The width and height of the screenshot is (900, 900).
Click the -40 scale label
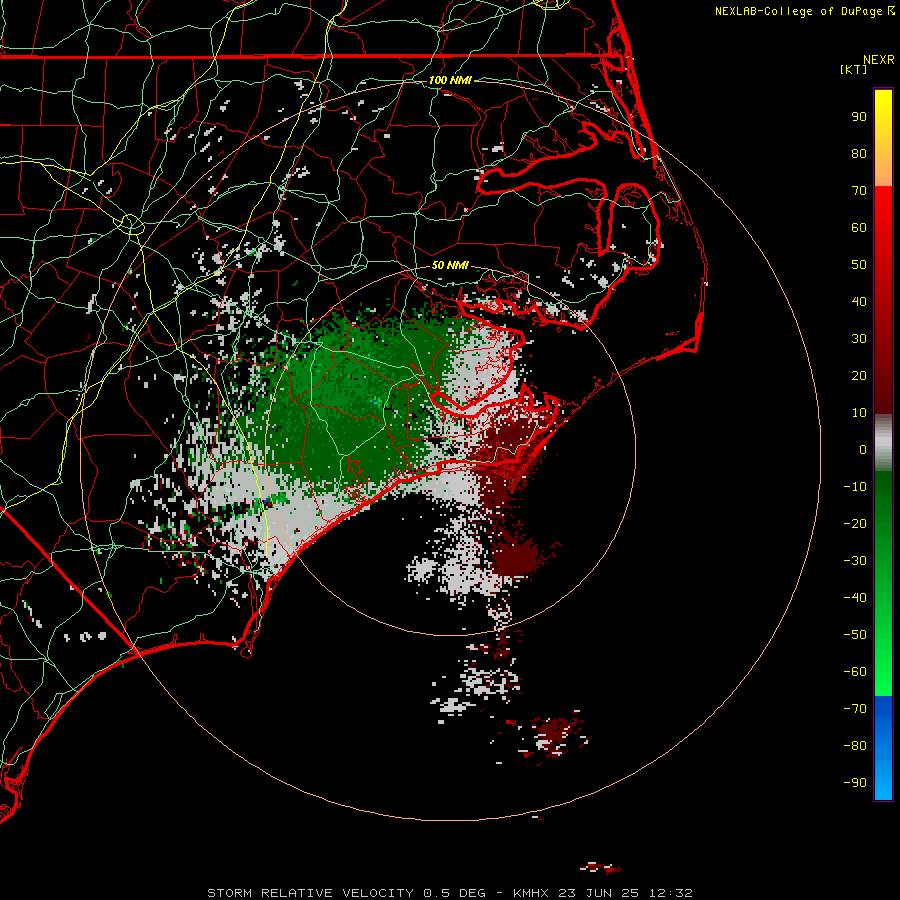click(855, 598)
